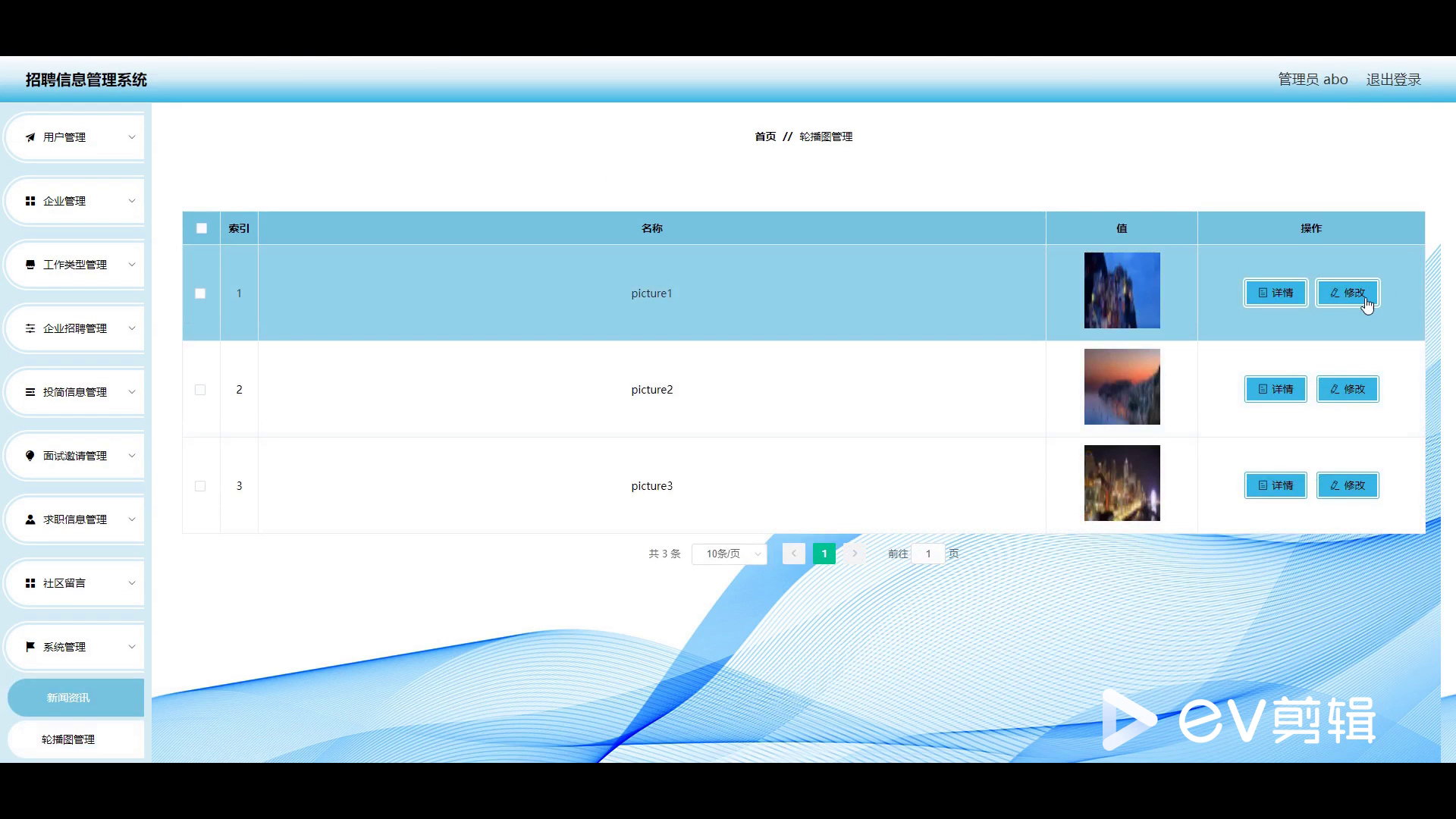Select the 系统管理 menu label
This screenshot has height=819, width=1456.
tap(64, 647)
